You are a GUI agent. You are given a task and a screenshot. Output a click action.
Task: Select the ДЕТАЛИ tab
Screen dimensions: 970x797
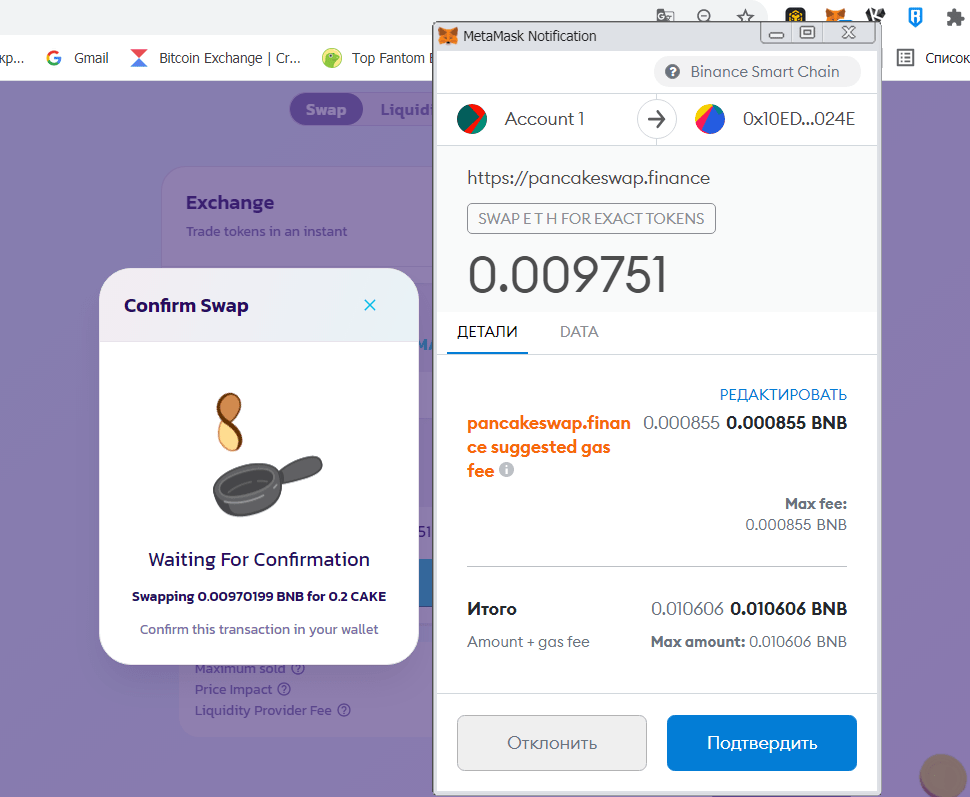tap(487, 332)
